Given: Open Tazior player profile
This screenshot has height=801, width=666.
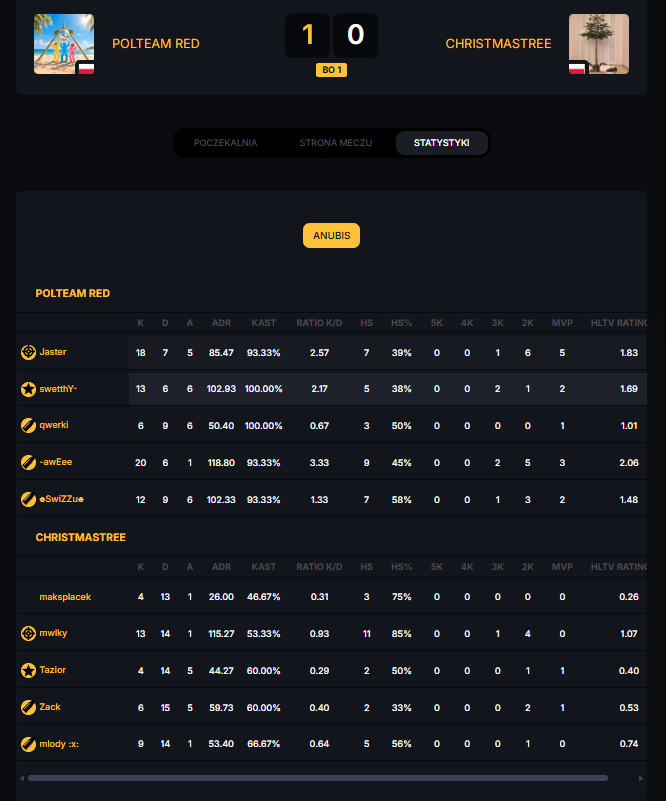Looking at the screenshot, I should pyautogui.click(x=53, y=670).
